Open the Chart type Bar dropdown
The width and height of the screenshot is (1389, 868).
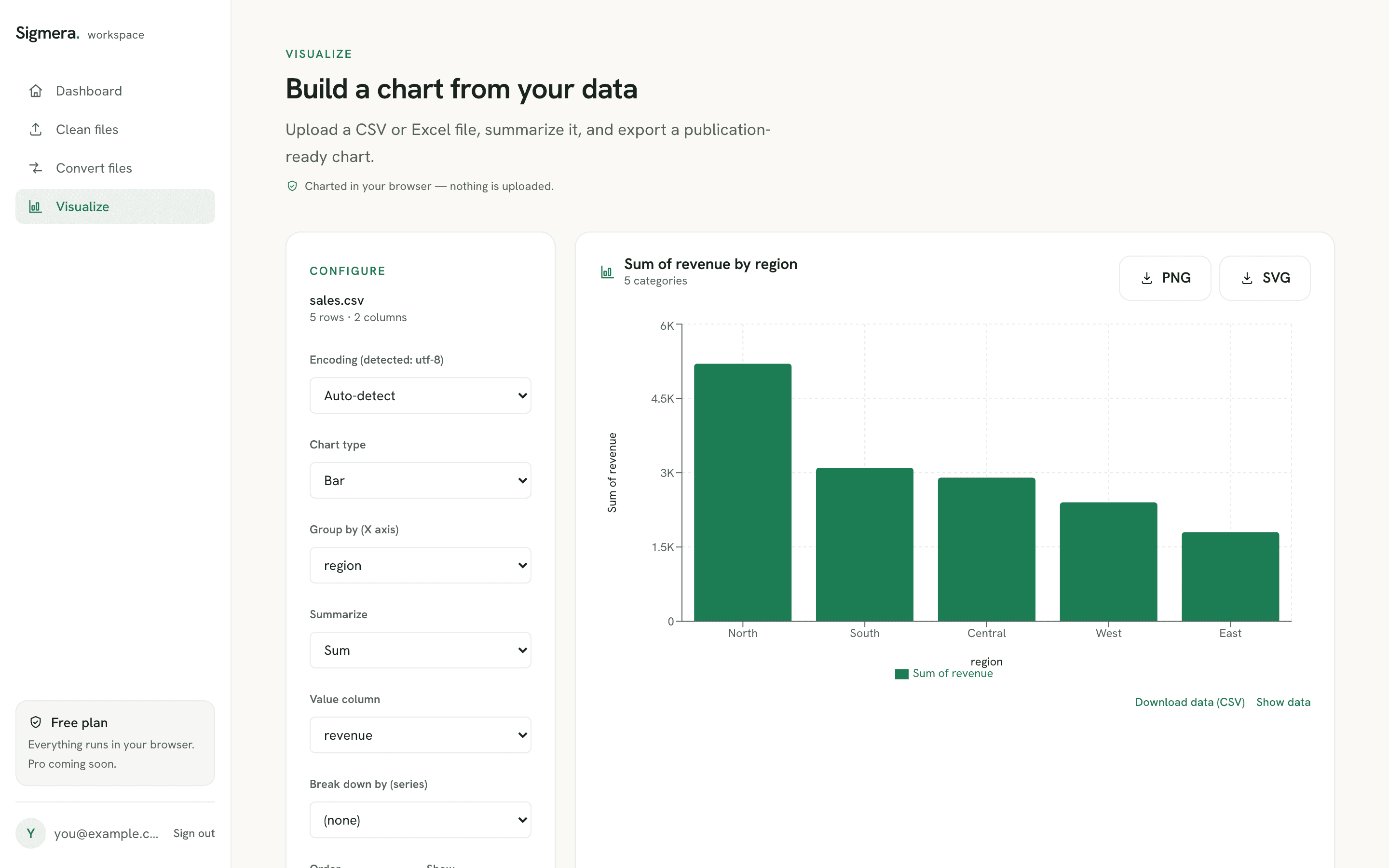click(420, 480)
